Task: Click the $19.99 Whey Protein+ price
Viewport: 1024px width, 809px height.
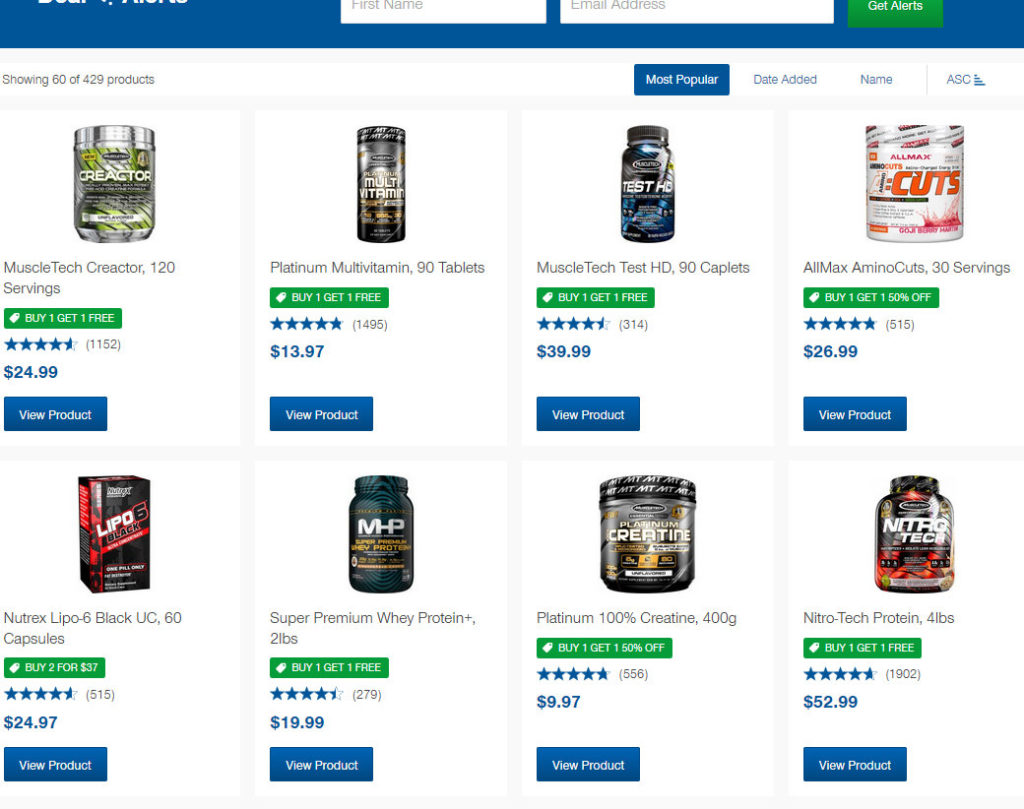Action: pyautogui.click(x=297, y=722)
